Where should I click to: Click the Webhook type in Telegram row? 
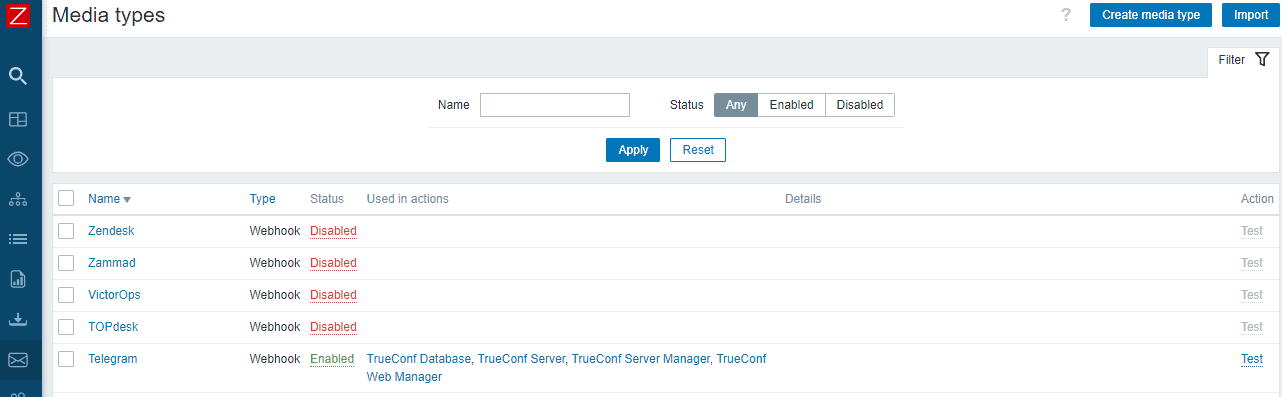274,359
